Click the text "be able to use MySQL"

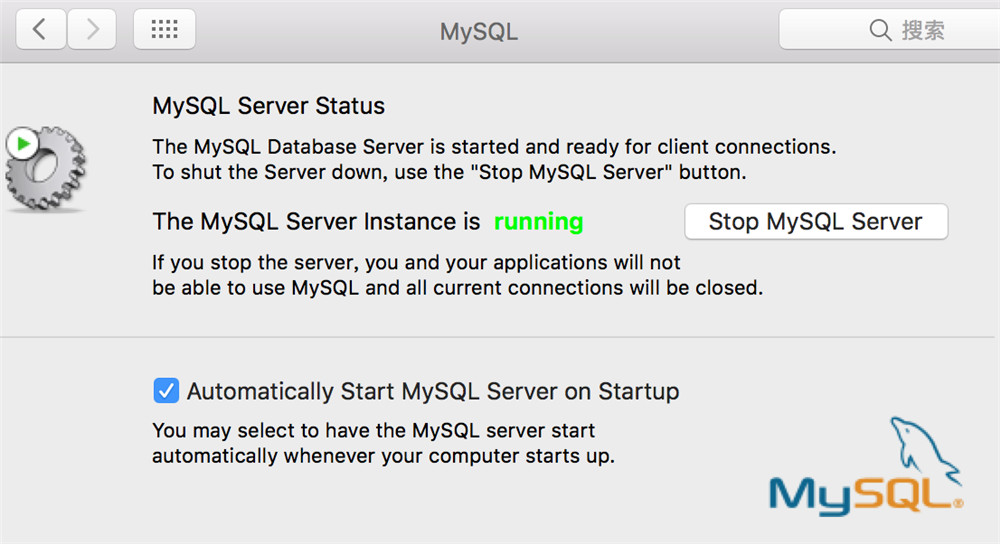[x=256, y=288]
